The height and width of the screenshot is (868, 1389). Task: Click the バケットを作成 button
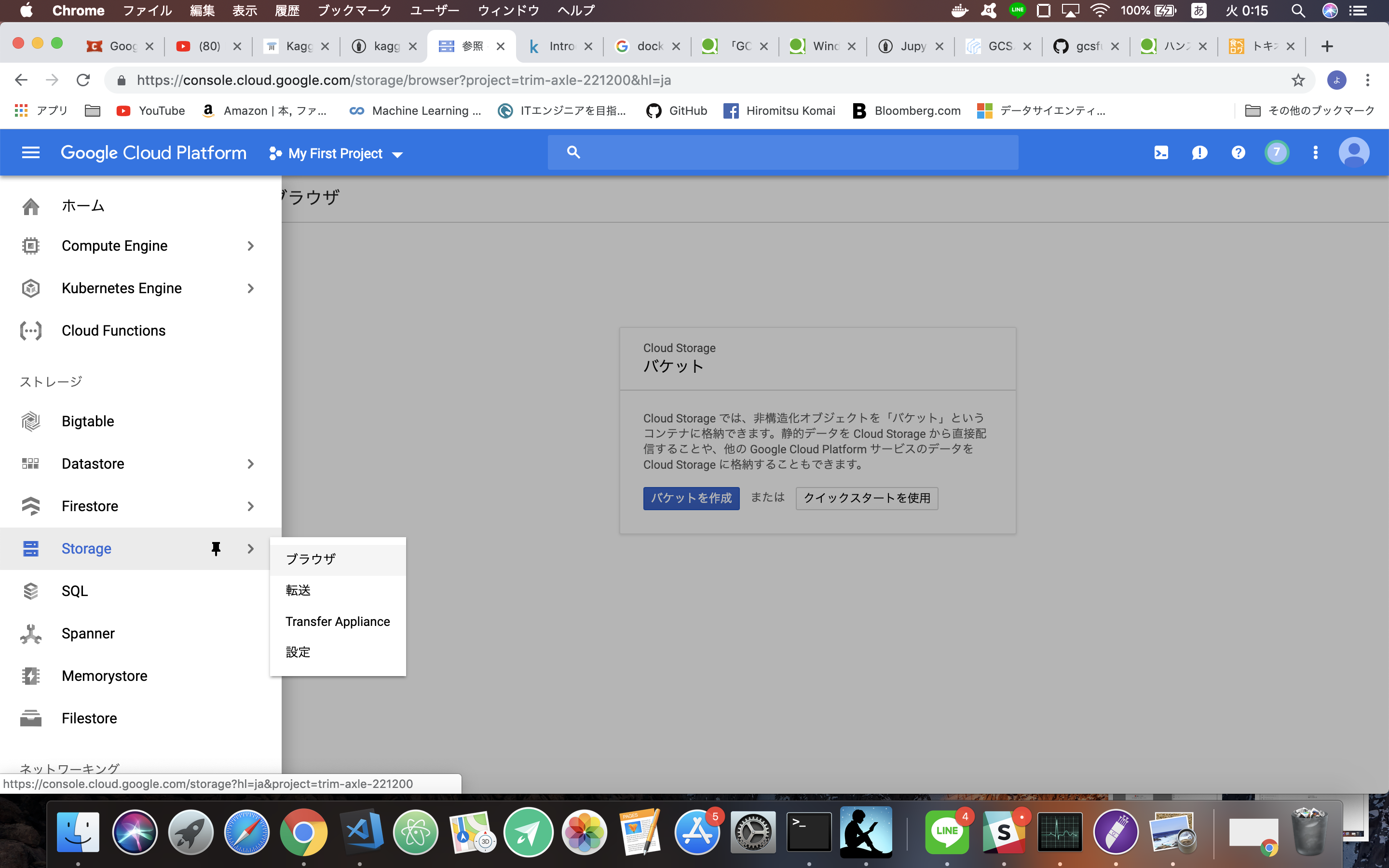point(691,498)
